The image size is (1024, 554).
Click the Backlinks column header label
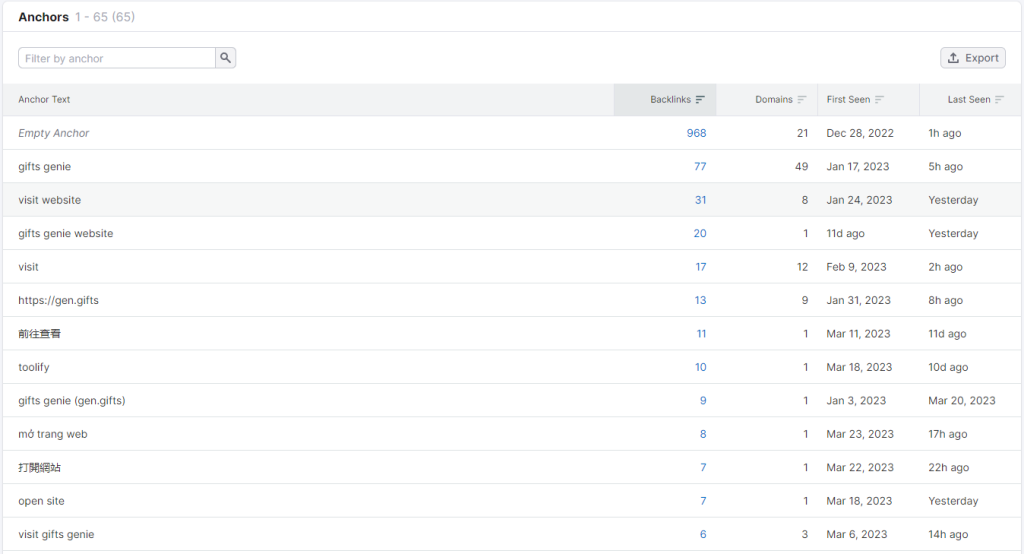[670, 99]
